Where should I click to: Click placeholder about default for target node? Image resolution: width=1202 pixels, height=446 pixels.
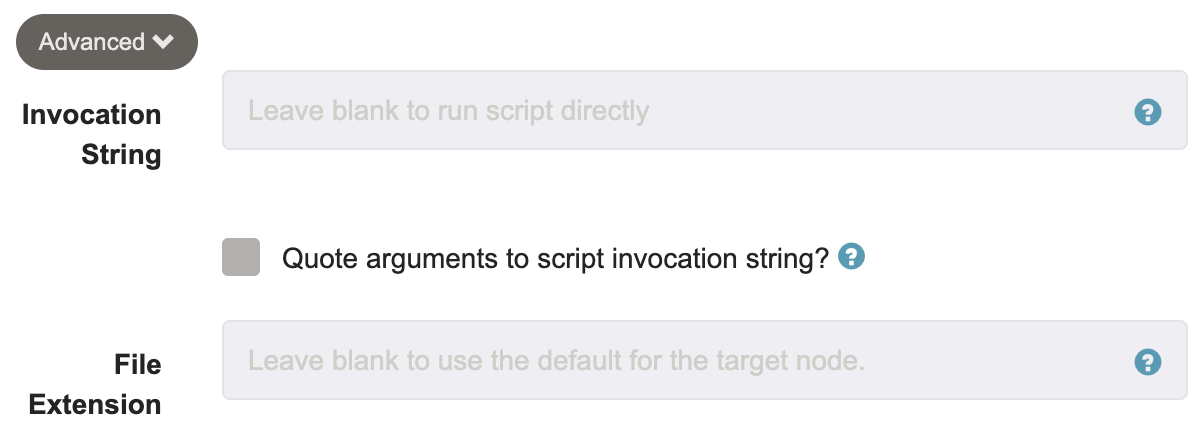click(x=556, y=360)
